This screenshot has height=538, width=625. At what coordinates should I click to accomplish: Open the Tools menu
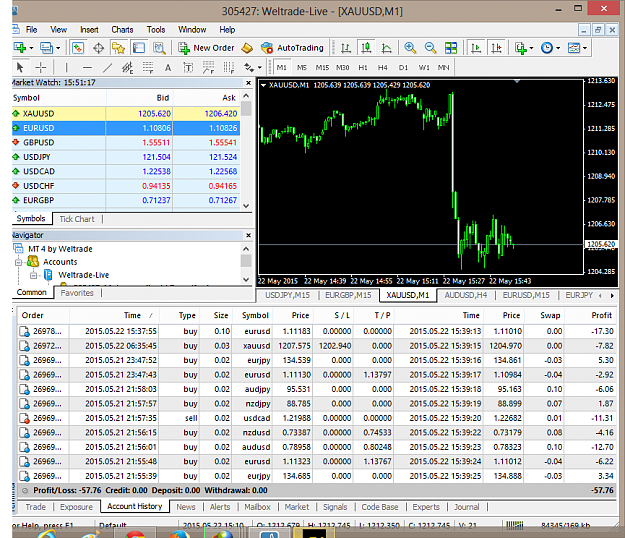155,29
